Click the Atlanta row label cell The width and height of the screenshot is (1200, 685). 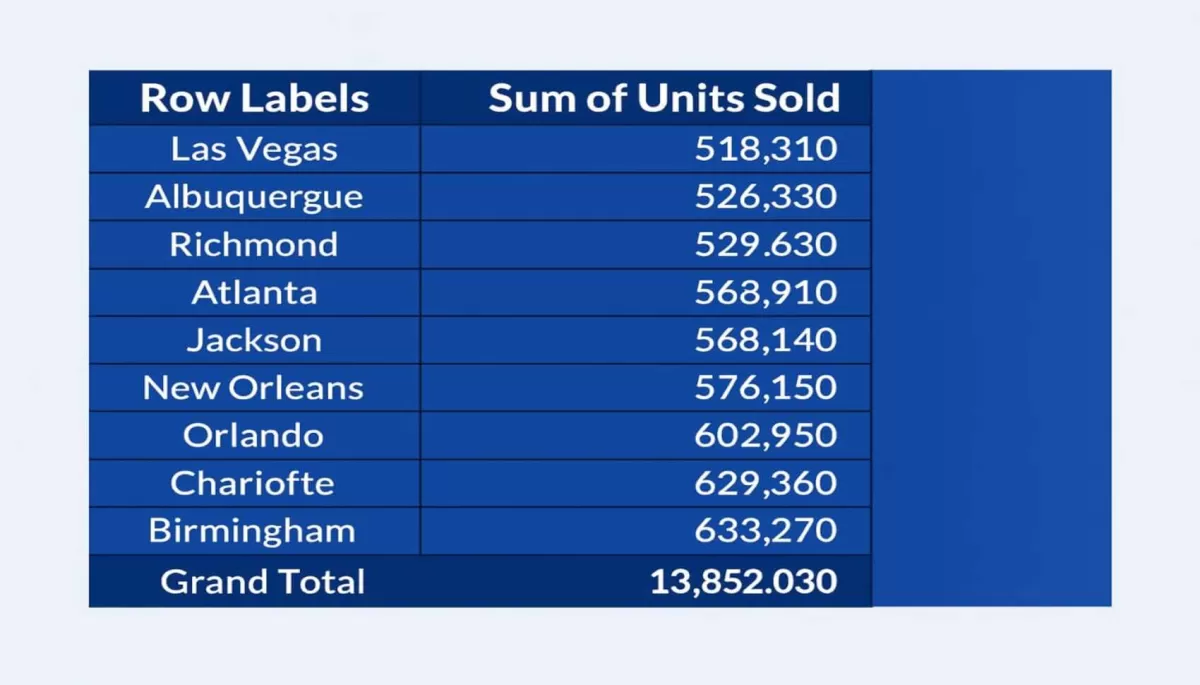click(254, 292)
